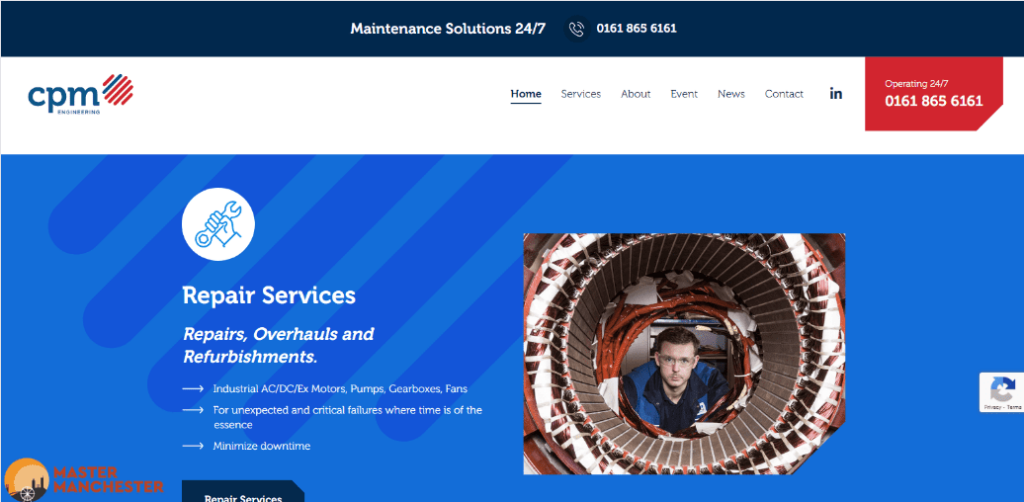This screenshot has height=502, width=1024.
Task: Click the phone handset icon in top bar
Action: [x=576, y=29]
